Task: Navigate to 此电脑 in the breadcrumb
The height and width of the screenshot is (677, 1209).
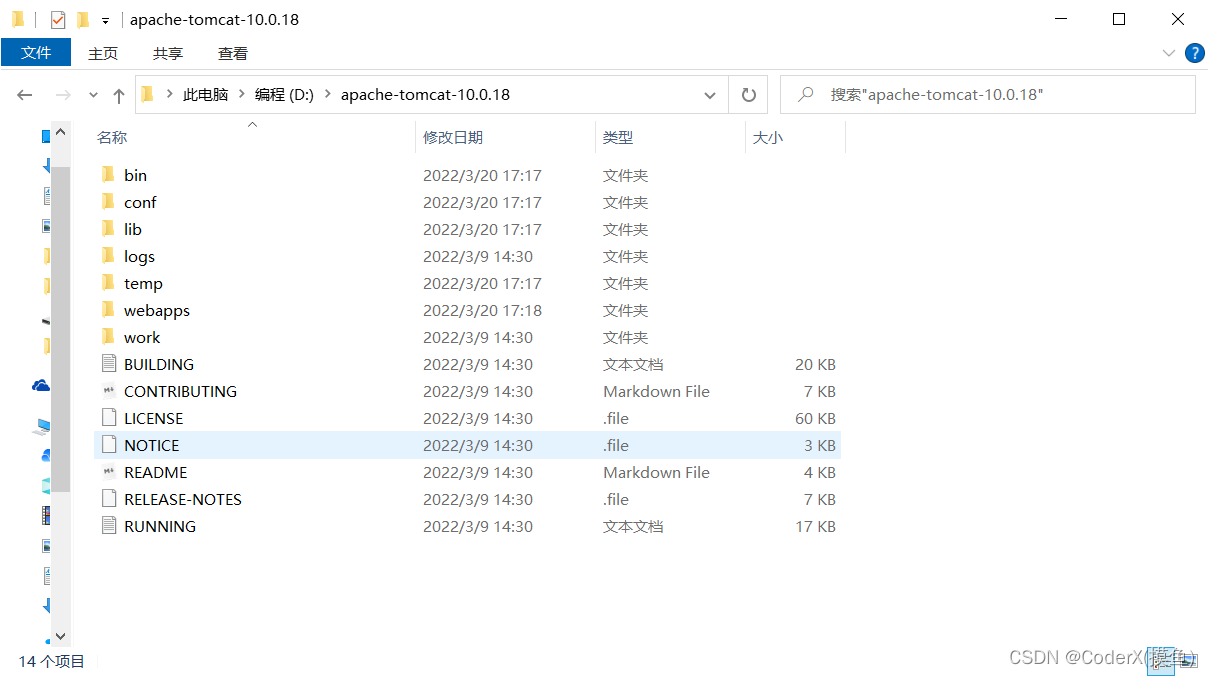Action: coord(205,94)
